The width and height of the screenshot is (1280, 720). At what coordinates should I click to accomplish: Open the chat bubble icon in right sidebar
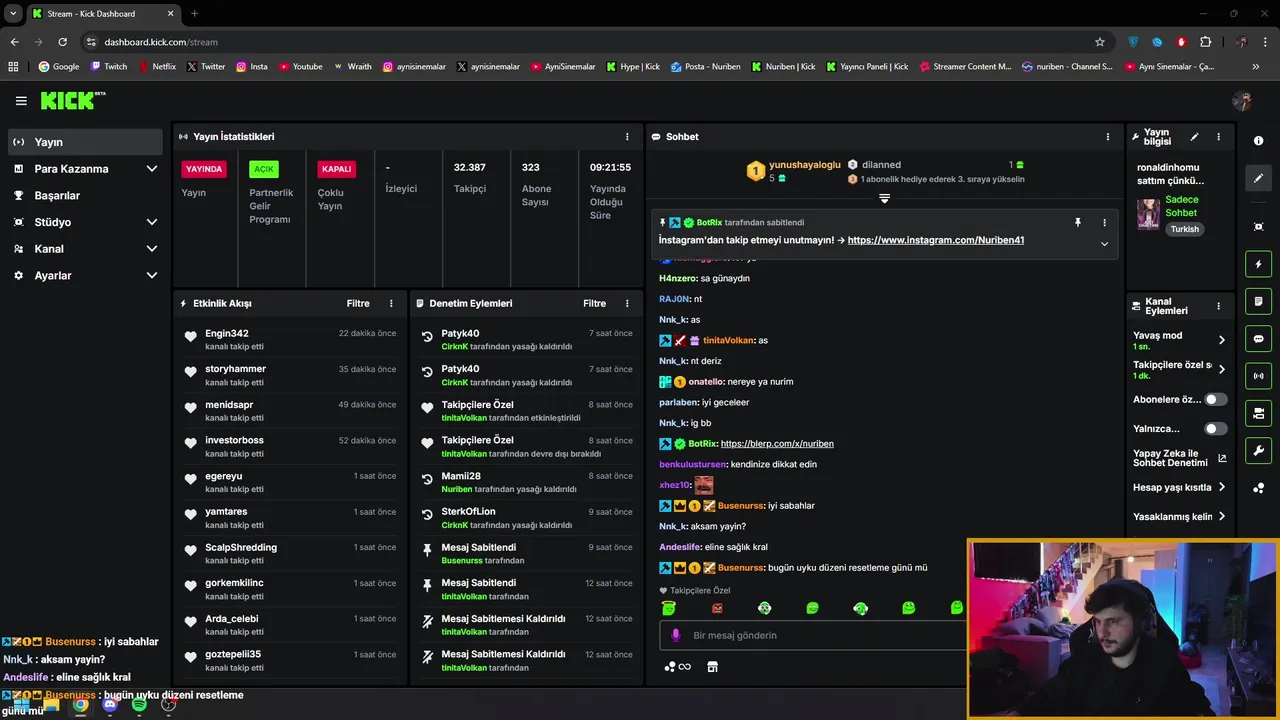[1259, 339]
